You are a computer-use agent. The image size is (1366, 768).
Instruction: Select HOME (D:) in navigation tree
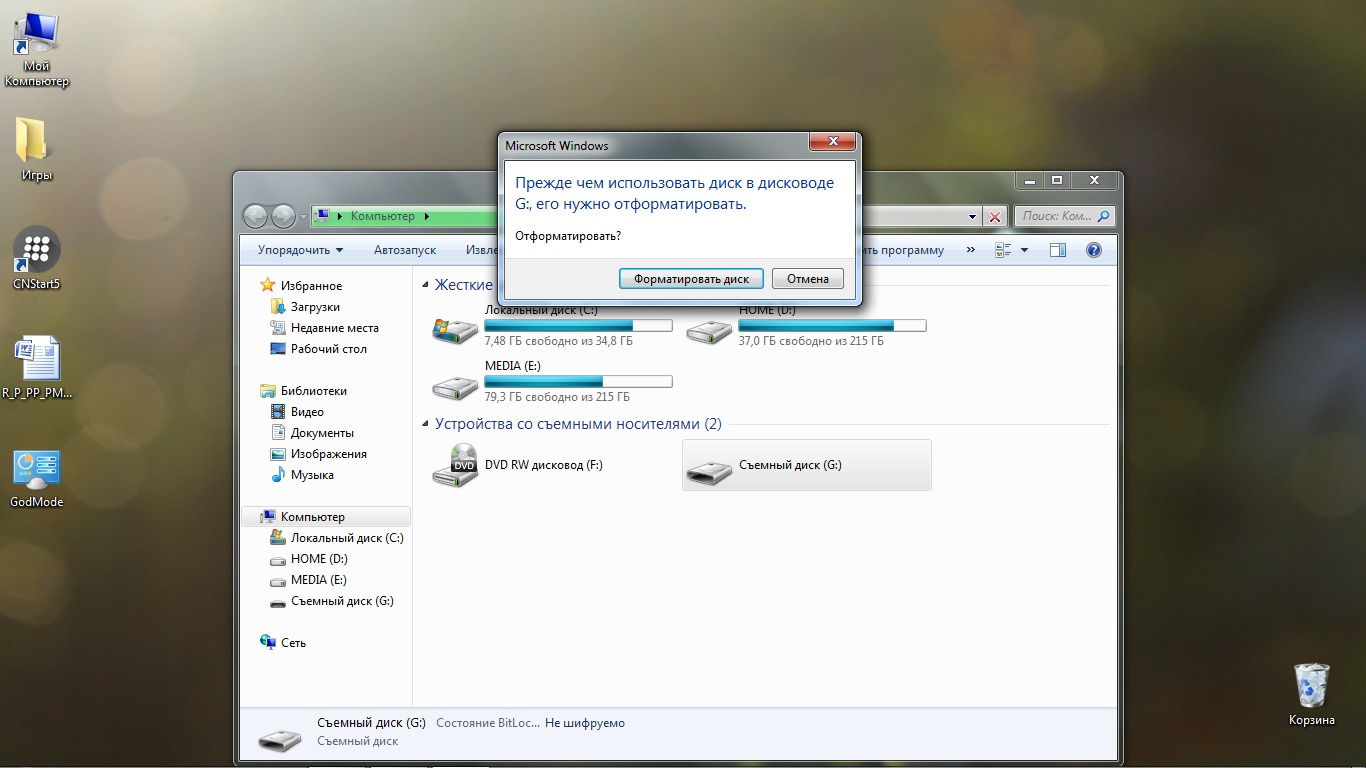[319, 559]
